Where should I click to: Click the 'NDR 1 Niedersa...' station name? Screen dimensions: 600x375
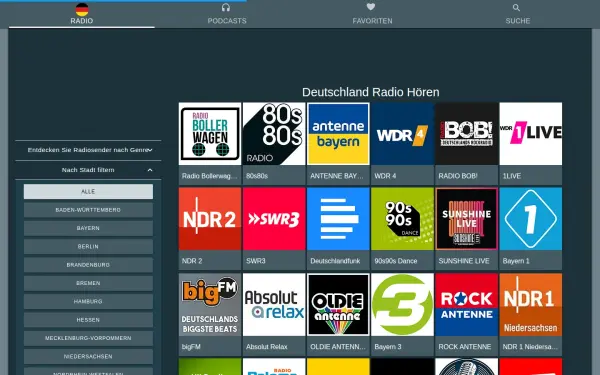tap(530, 347)
